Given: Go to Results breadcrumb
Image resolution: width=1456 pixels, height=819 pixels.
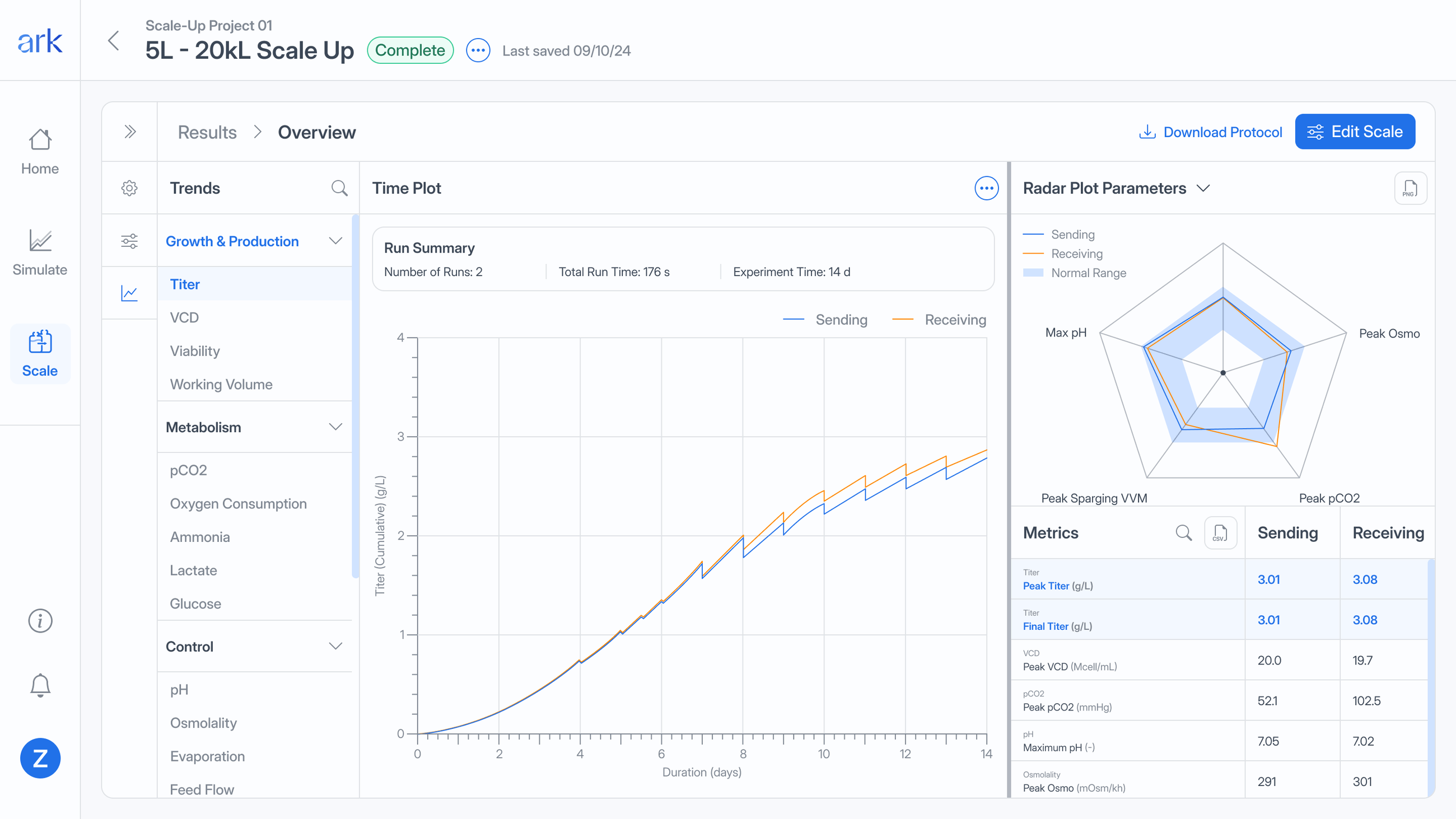Looking at the screenshot, I should (207, 132).
